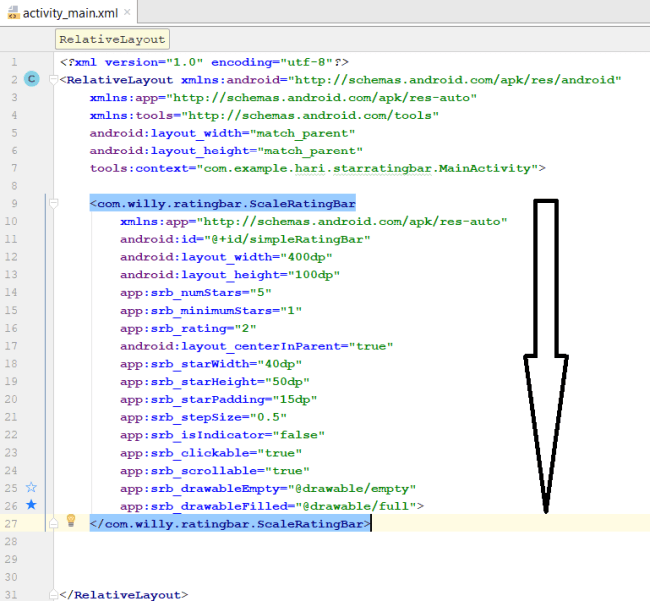650x601 pixels.
Task: Click the closing ScaleRatingBar tag on line 27
Action: pyautogui.click(x=230, y=524)
